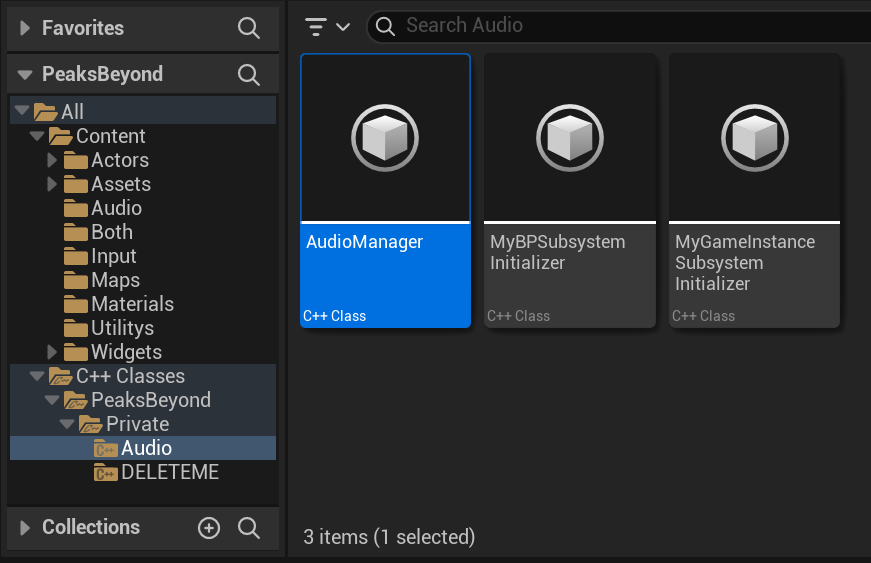Select the Maps folder in tree
This screenshot has height=563, width=871.
click(115, 280)
